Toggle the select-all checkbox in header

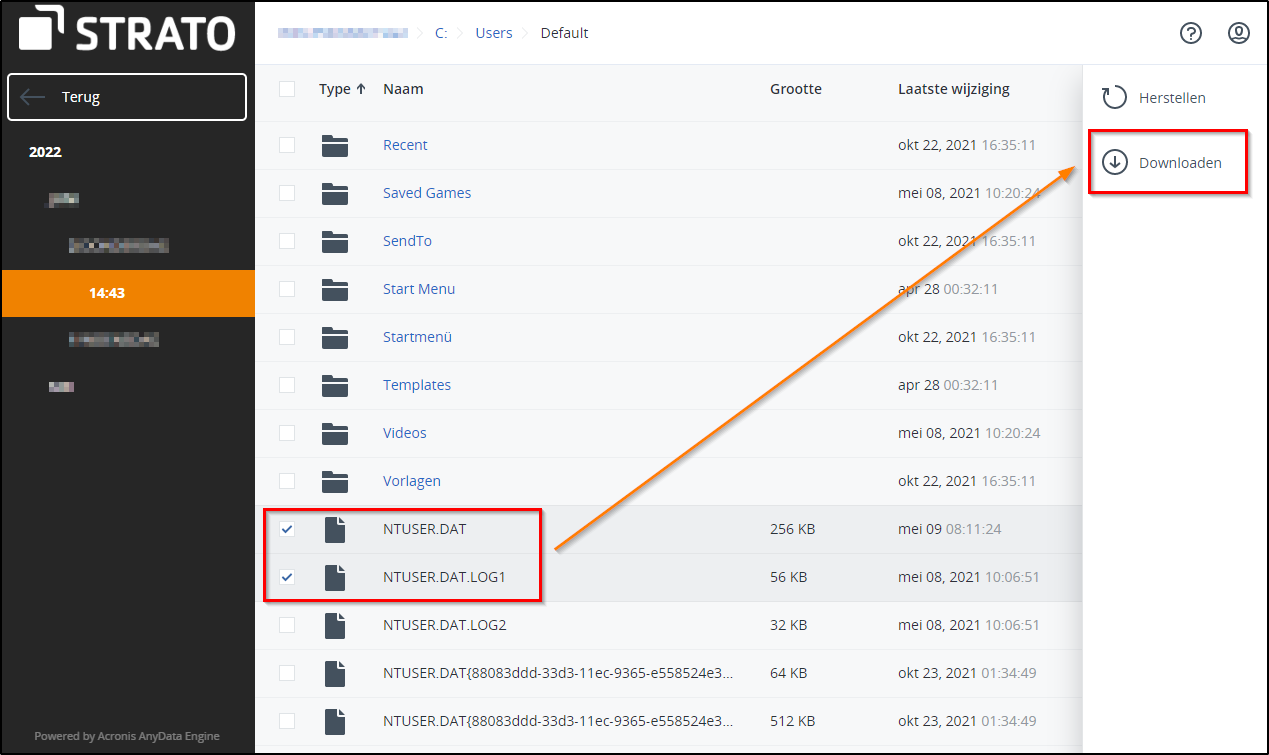coord(287,89)
